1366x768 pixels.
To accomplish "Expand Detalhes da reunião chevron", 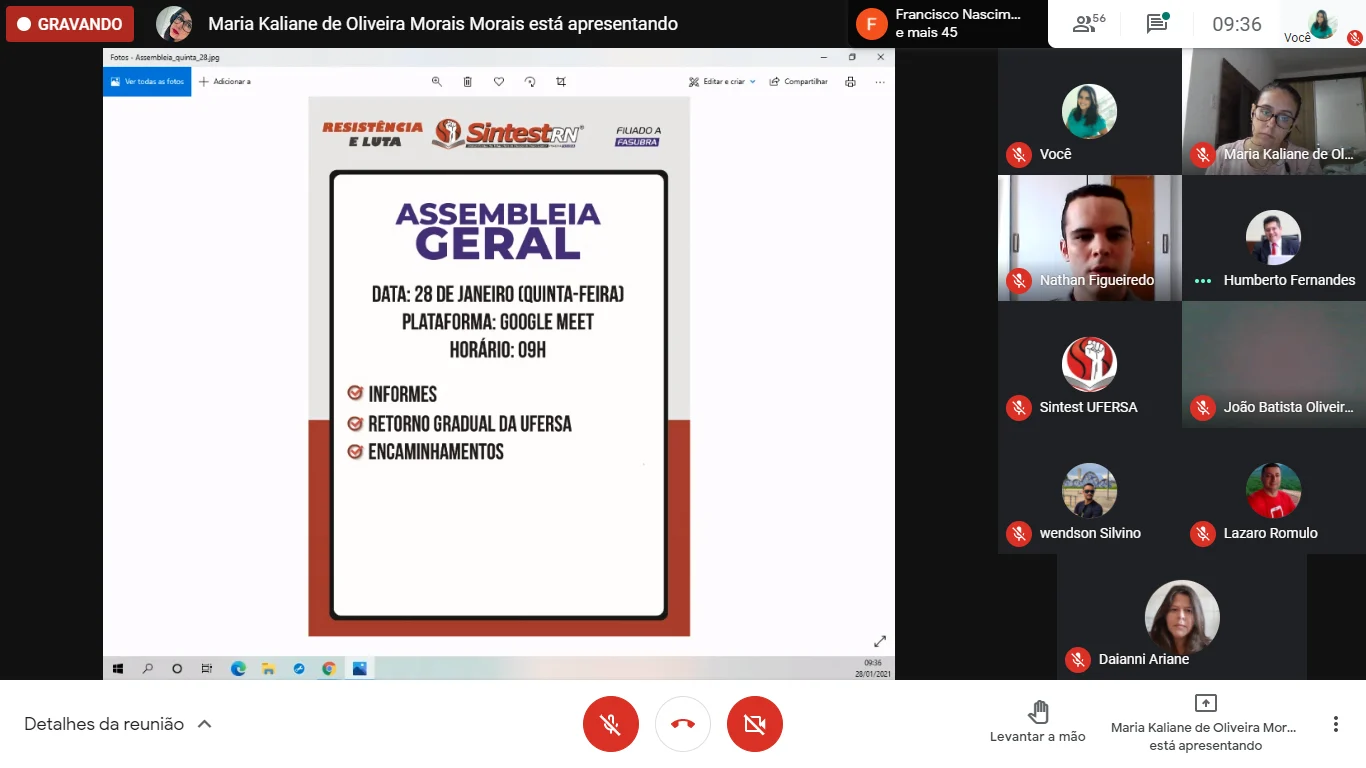I will [205, 724].
